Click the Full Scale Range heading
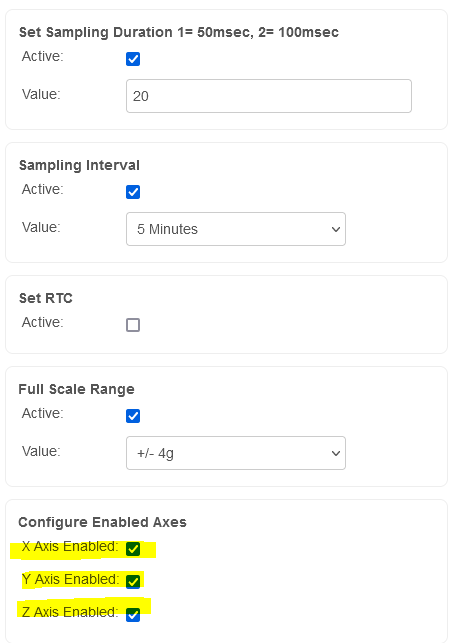Screen dimensions: 454x643 click(76, 389)
